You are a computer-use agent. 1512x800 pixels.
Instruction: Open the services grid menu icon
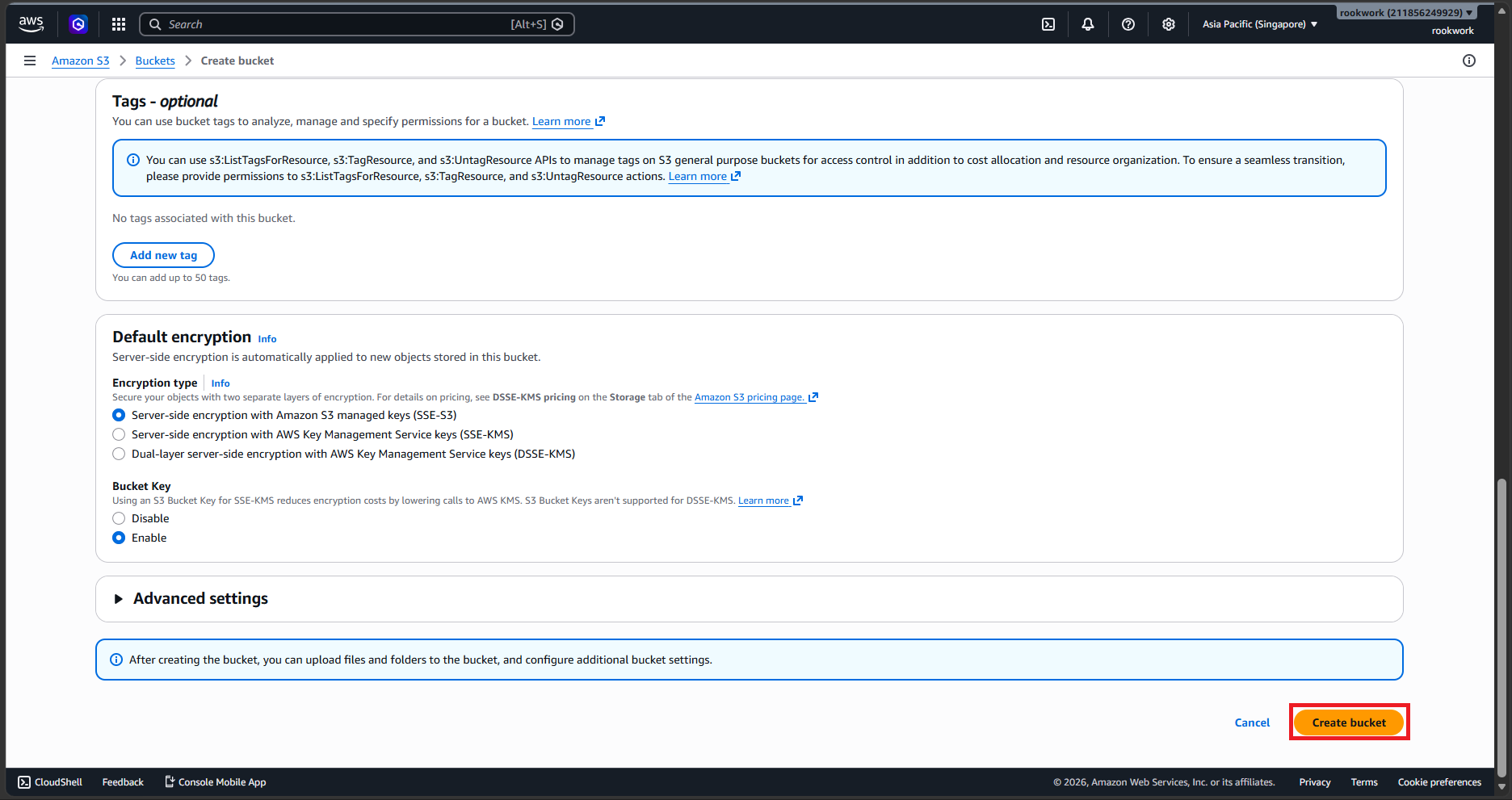(x=119, y=24)
